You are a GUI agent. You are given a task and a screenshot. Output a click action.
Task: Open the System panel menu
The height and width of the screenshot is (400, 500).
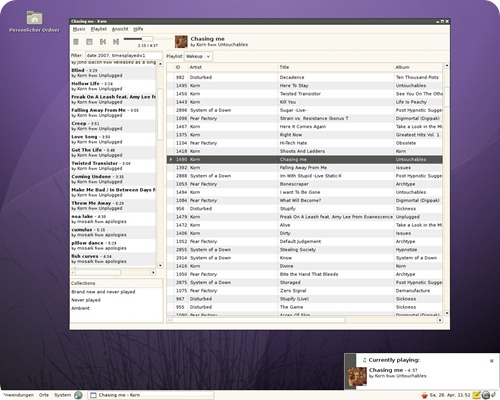pyautogui.click(x=63, y=395)
